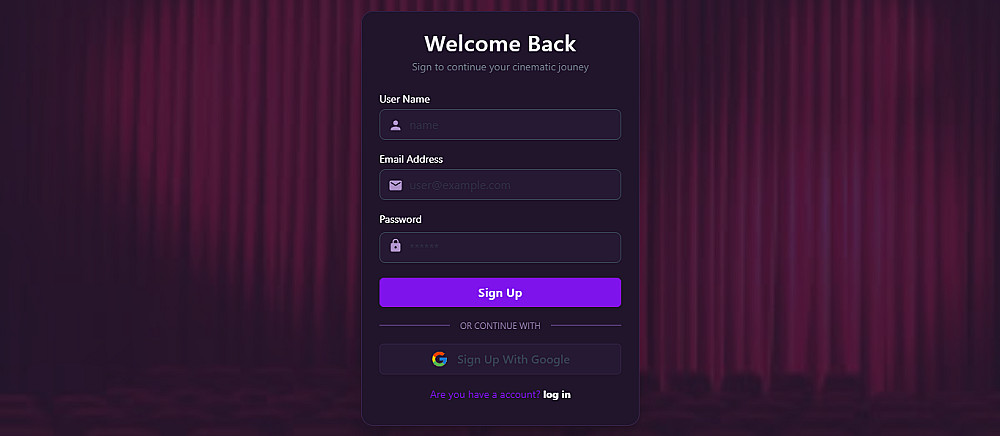This screenshot has width=1000, height=436.
Task: Click the padlock icon in Password field
Action: tap(396, 246)
